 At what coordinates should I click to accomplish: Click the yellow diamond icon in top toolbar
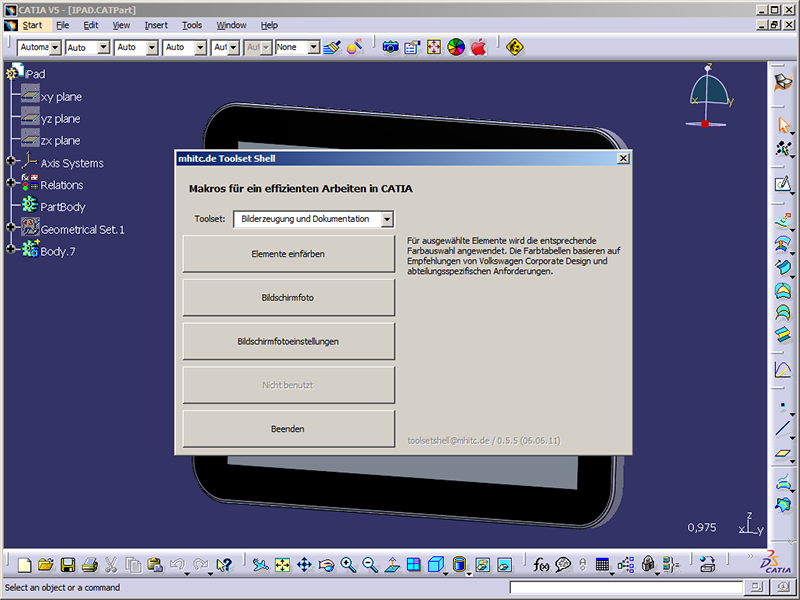515,47
